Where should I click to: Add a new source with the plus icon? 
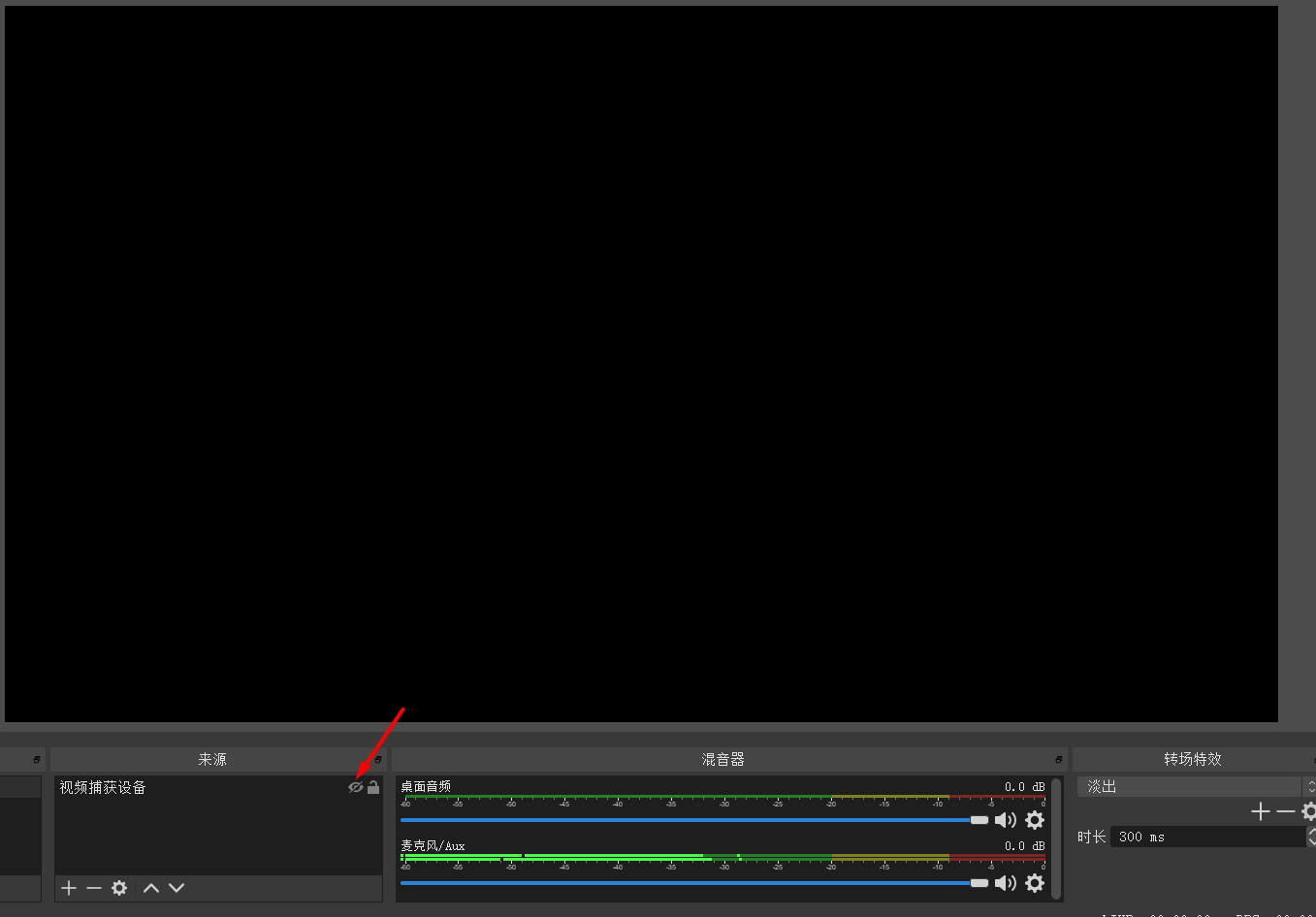[69, 888]
